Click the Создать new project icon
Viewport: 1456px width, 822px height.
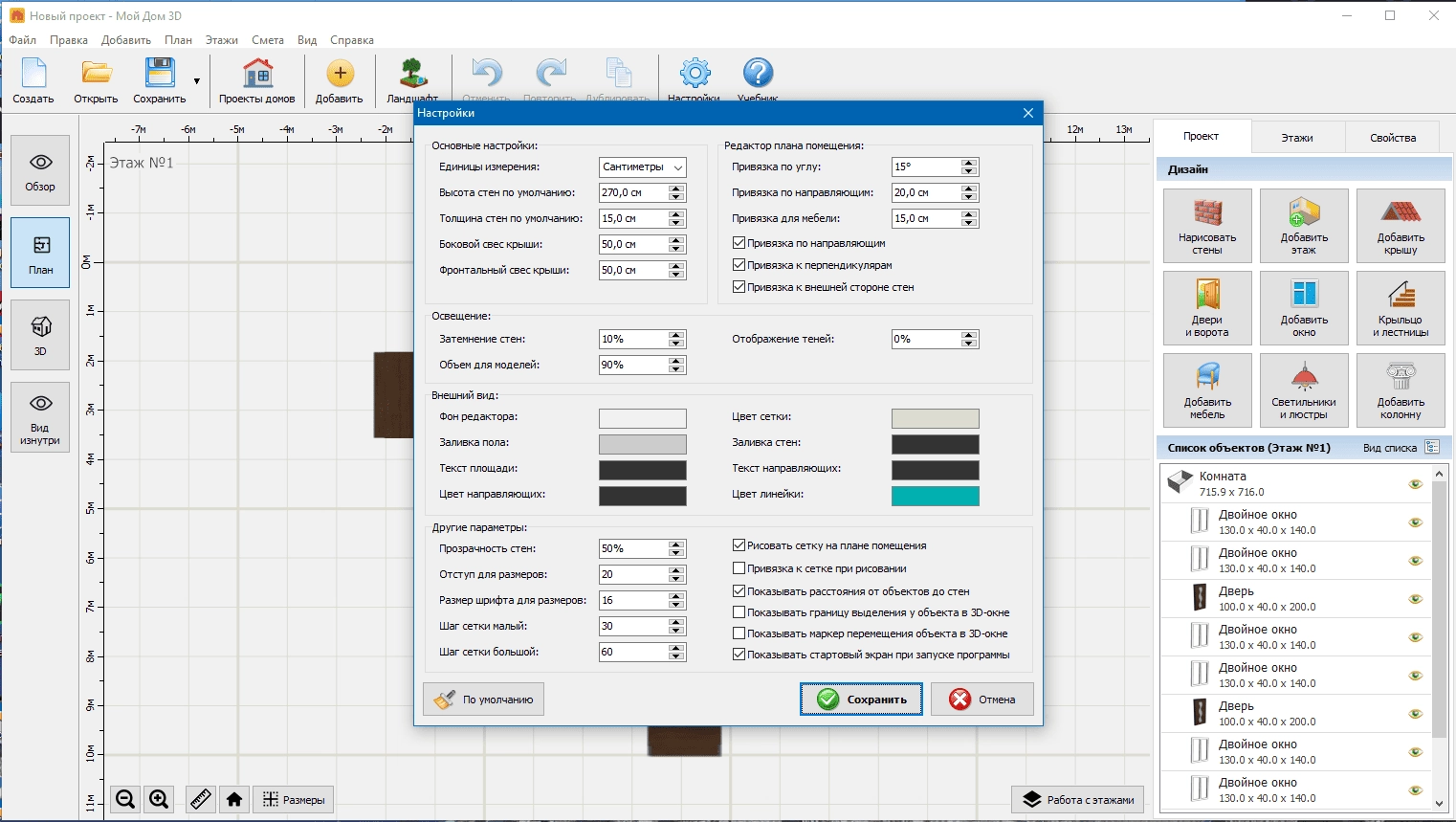33,80
